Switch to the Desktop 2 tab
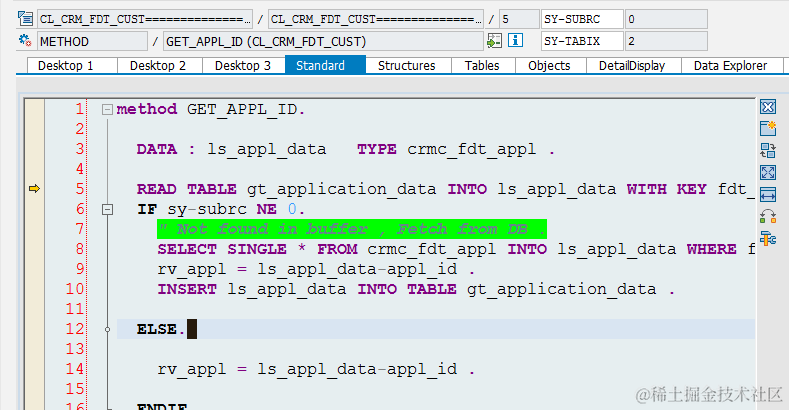789x410 pixels. click(x=160, y=66)
